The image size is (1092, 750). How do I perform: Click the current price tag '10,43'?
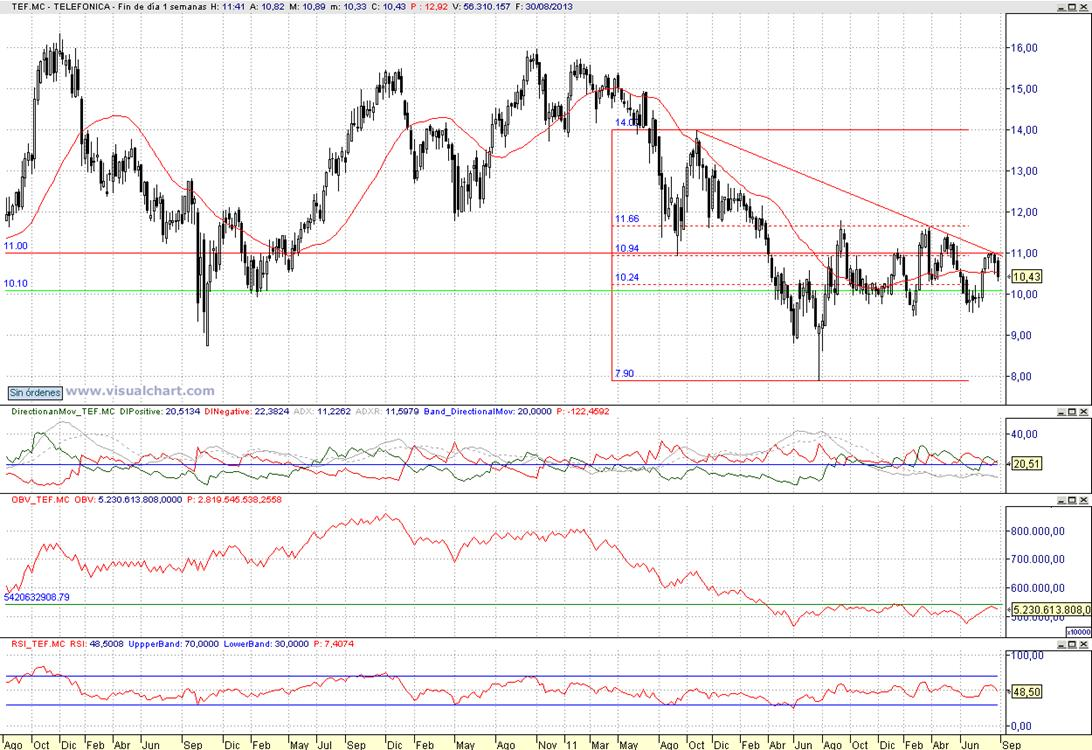tap(1027, 276)
